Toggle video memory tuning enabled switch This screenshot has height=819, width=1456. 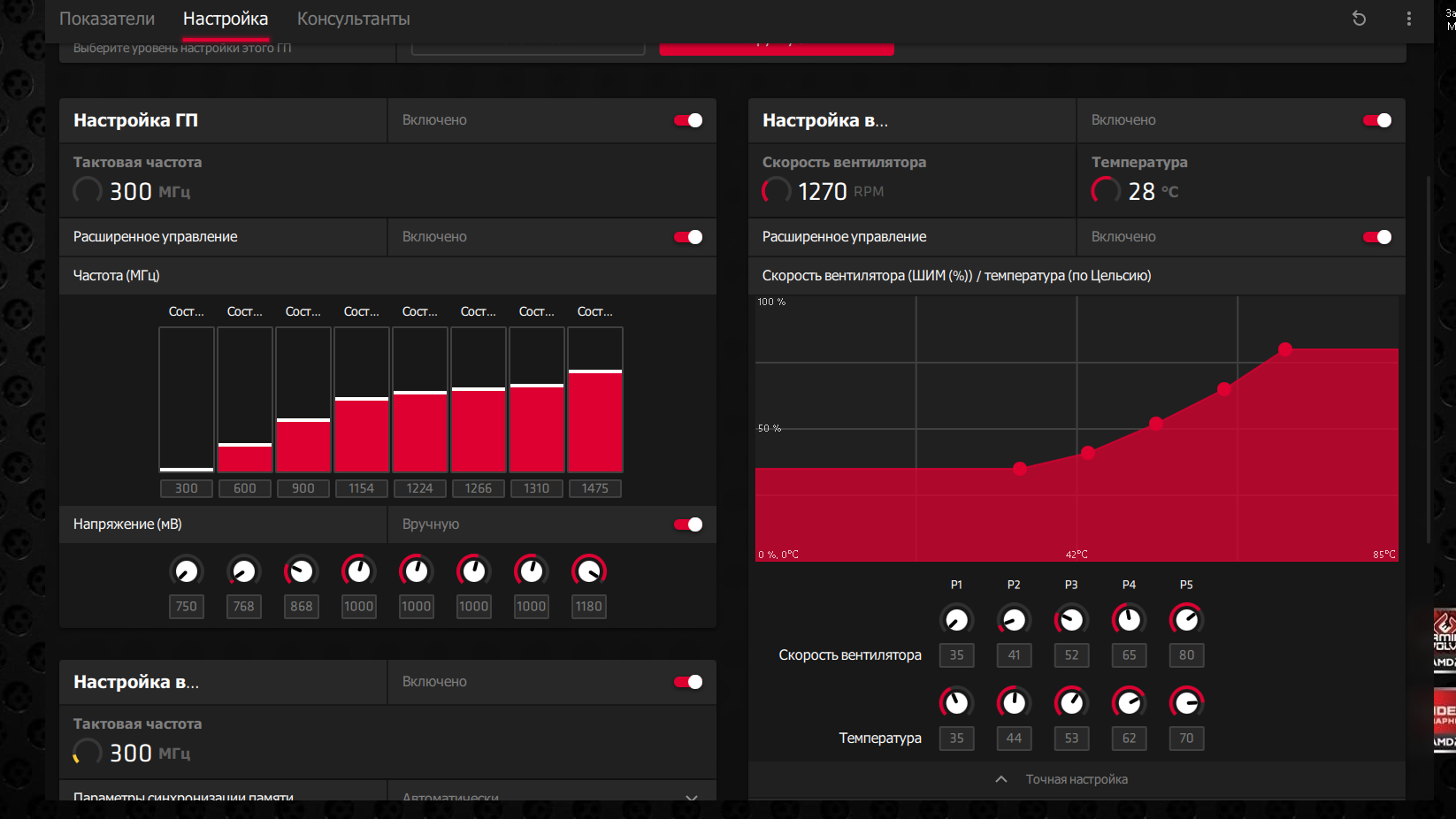688,682
